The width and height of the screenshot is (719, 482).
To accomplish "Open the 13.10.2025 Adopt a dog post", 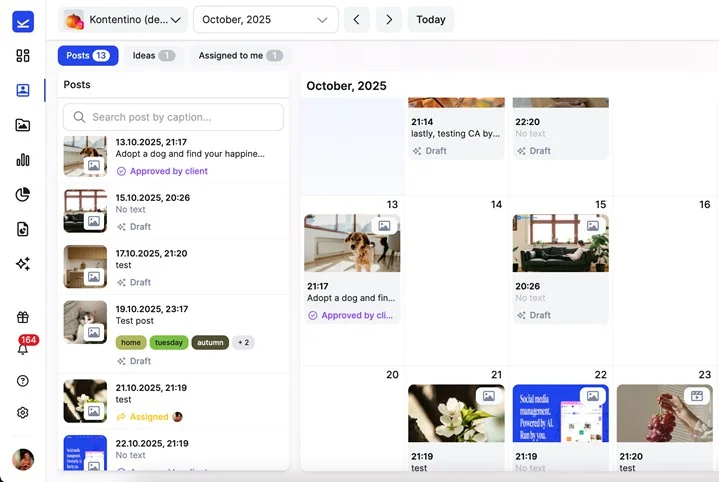I will click(173, 157).
